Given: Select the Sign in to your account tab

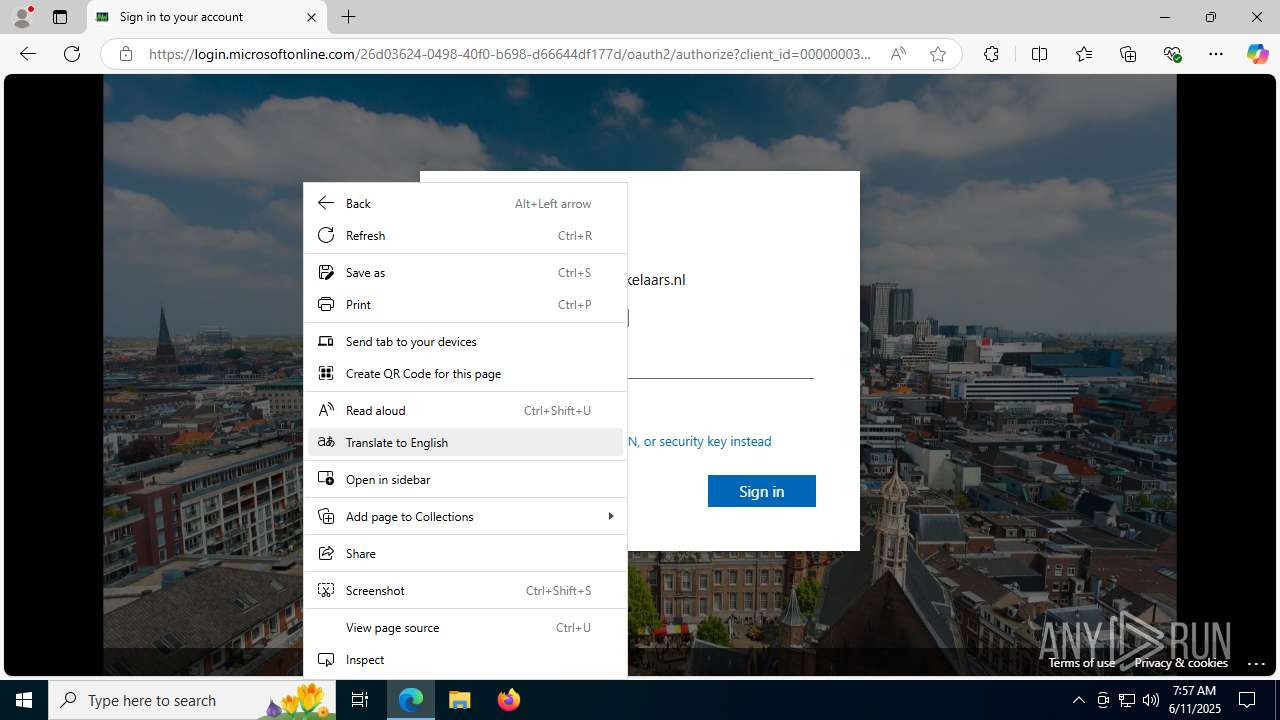Looking at the screenshot, I should point(207,17).
